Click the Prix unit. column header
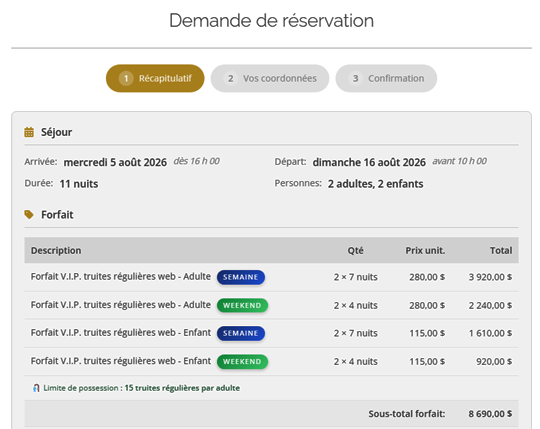540x429 pixels. [425, 251]
